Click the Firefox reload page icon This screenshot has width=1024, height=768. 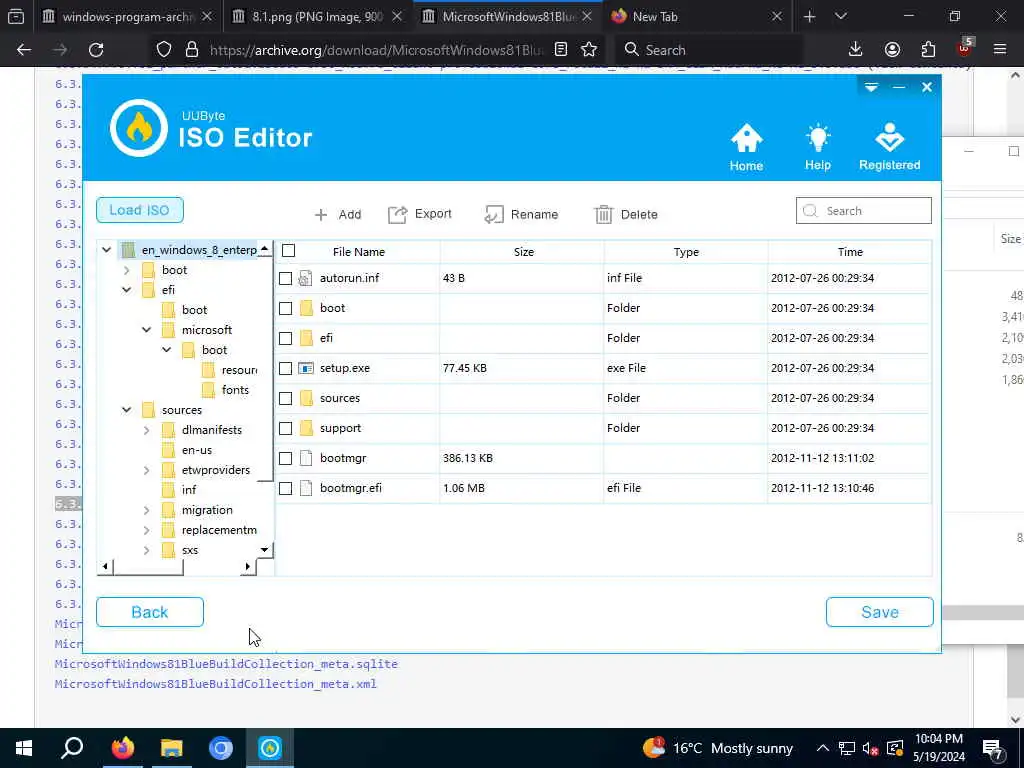tap(96, 50)
